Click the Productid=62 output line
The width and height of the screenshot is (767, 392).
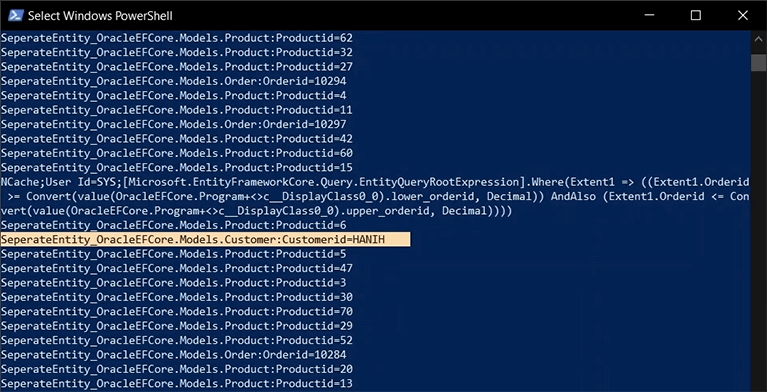[x=177, y=38]
